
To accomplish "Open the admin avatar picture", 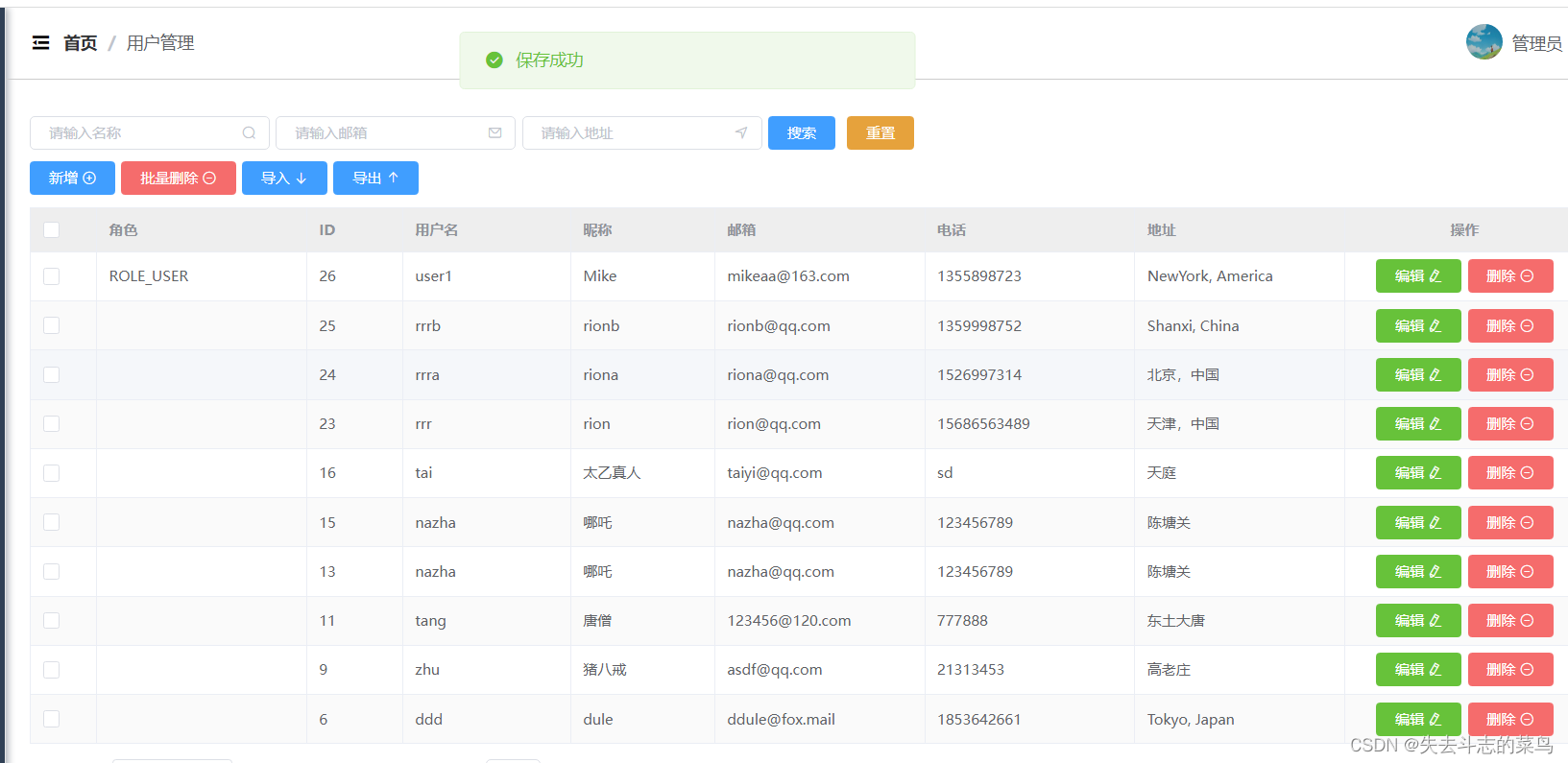I will click(1484, 42).
